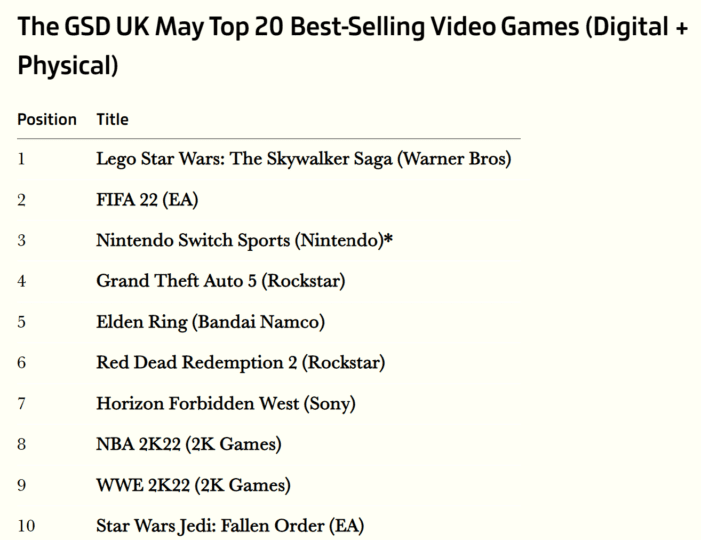Select the Grand Theft Auto 5 (Rockstar) entry
The width and height of the screenshot is (701, 540).
pyautogui.click(x=221, y=281)
